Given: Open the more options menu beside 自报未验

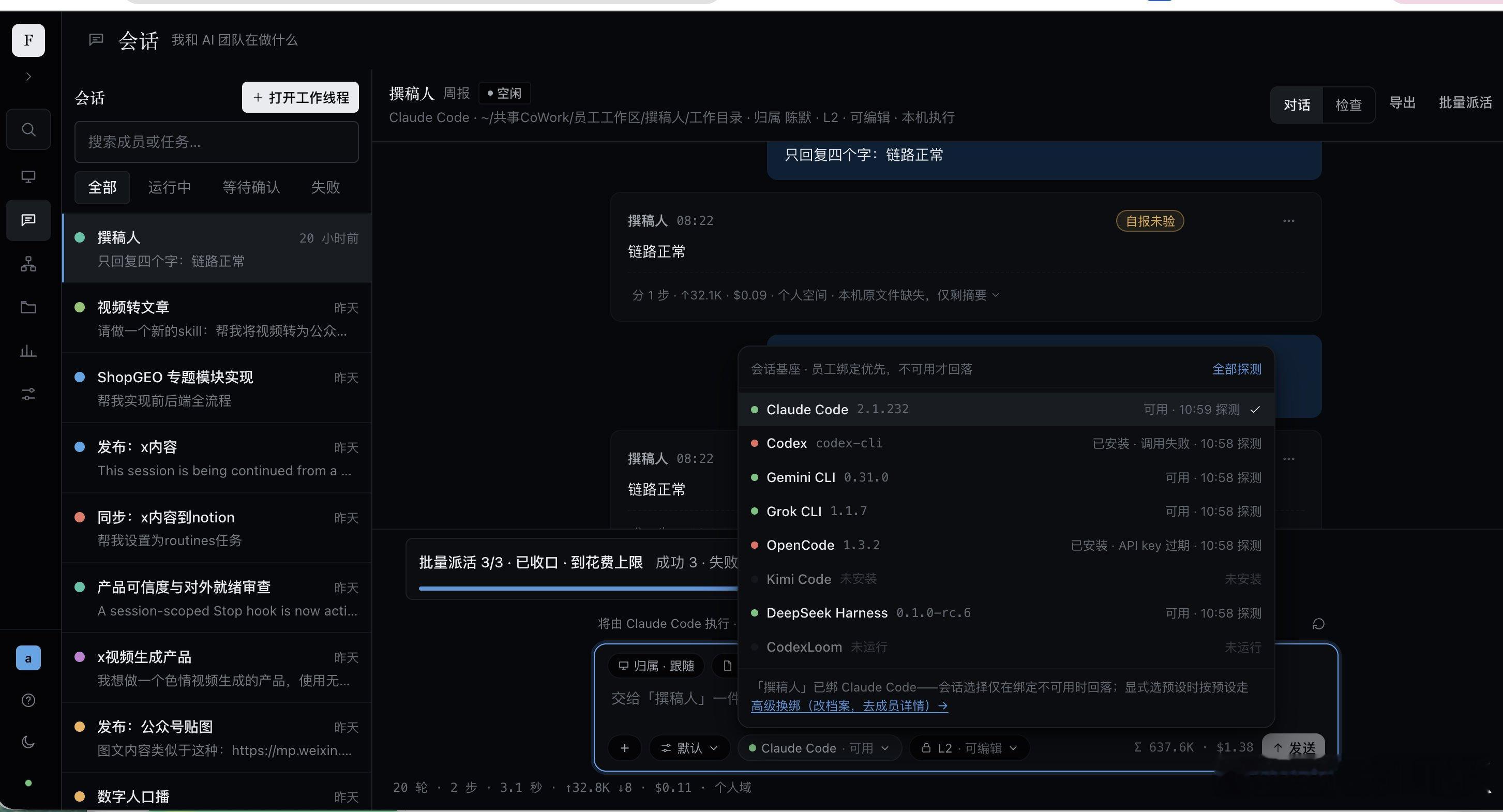Looking at the screenshot, I should pyautogui.click(x=1289, y=221).
